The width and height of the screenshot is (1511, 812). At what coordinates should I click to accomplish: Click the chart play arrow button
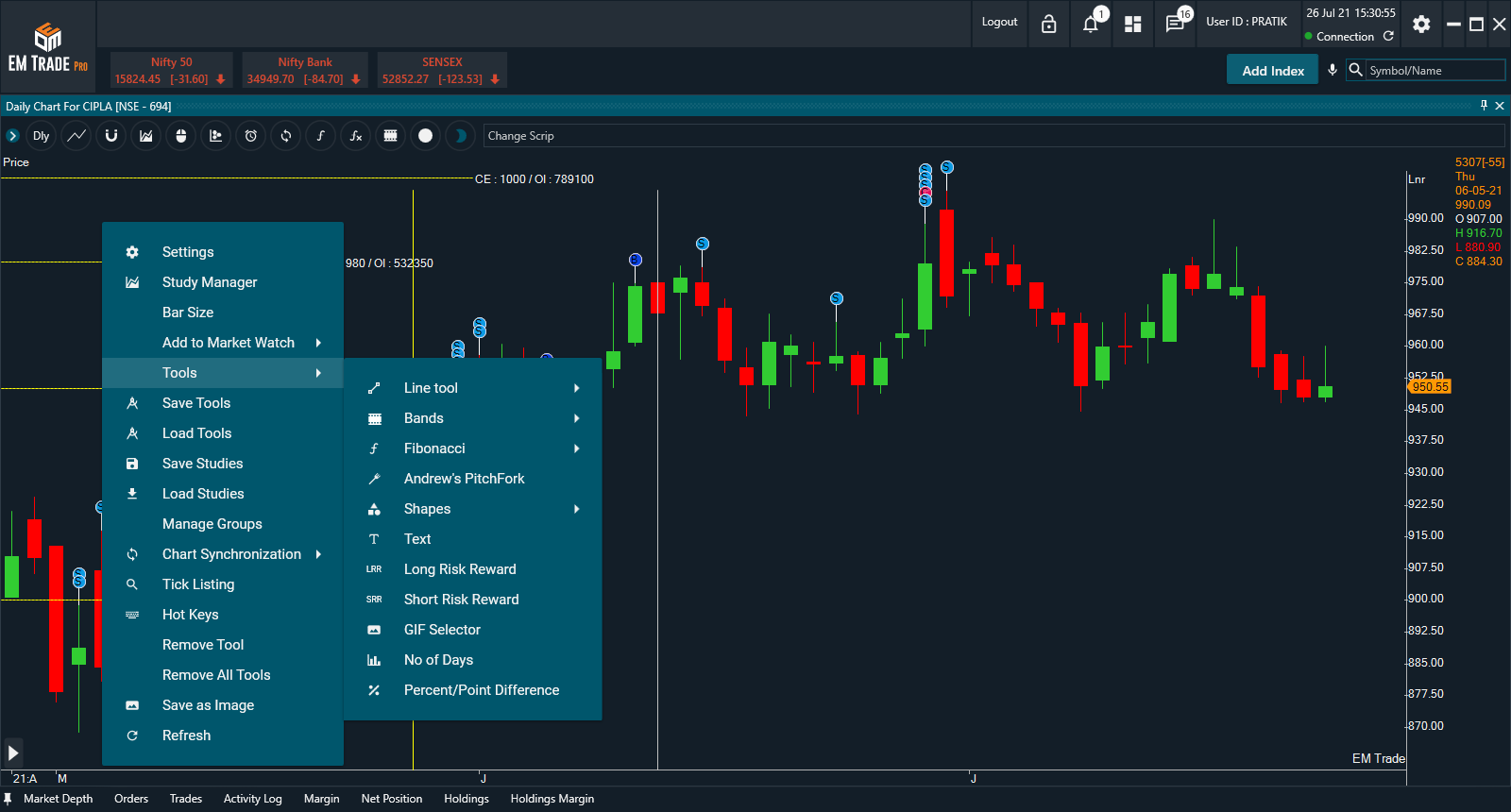pos(12,753)
